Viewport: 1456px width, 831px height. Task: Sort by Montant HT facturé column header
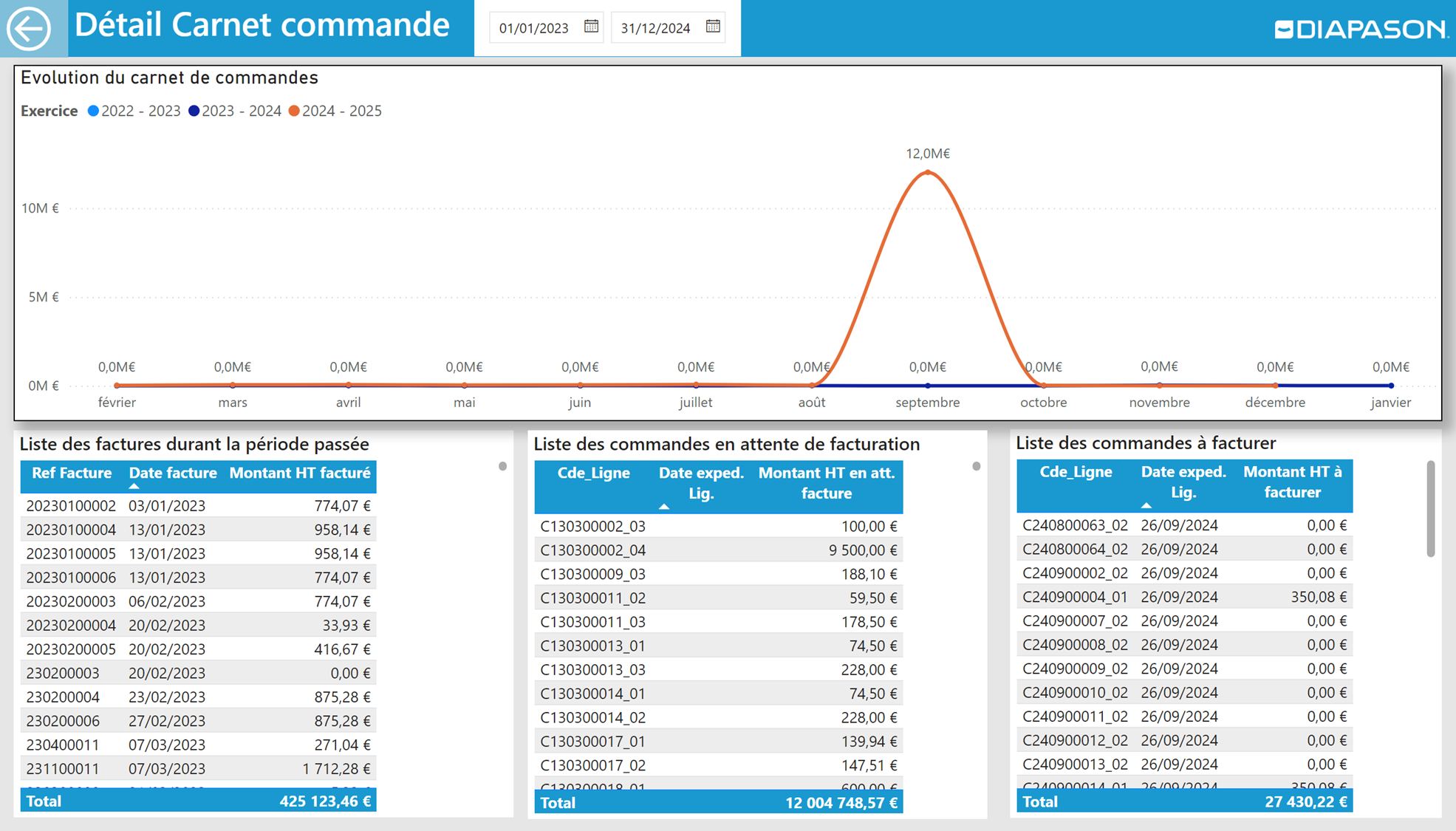[x=300, y=473]
